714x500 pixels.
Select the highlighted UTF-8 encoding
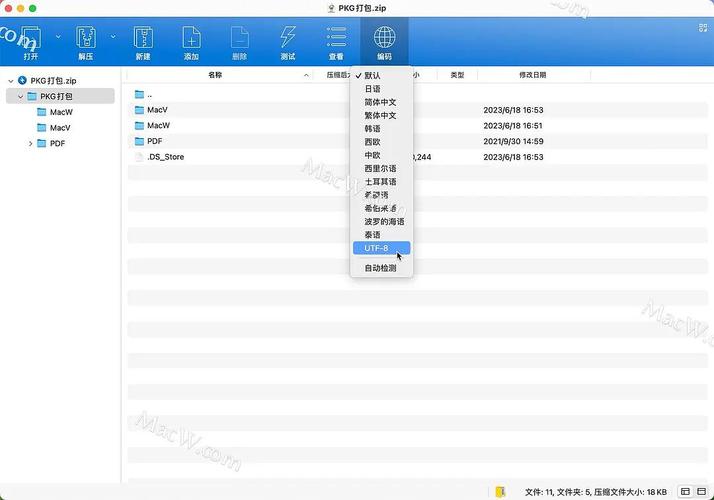pos(382,248)
